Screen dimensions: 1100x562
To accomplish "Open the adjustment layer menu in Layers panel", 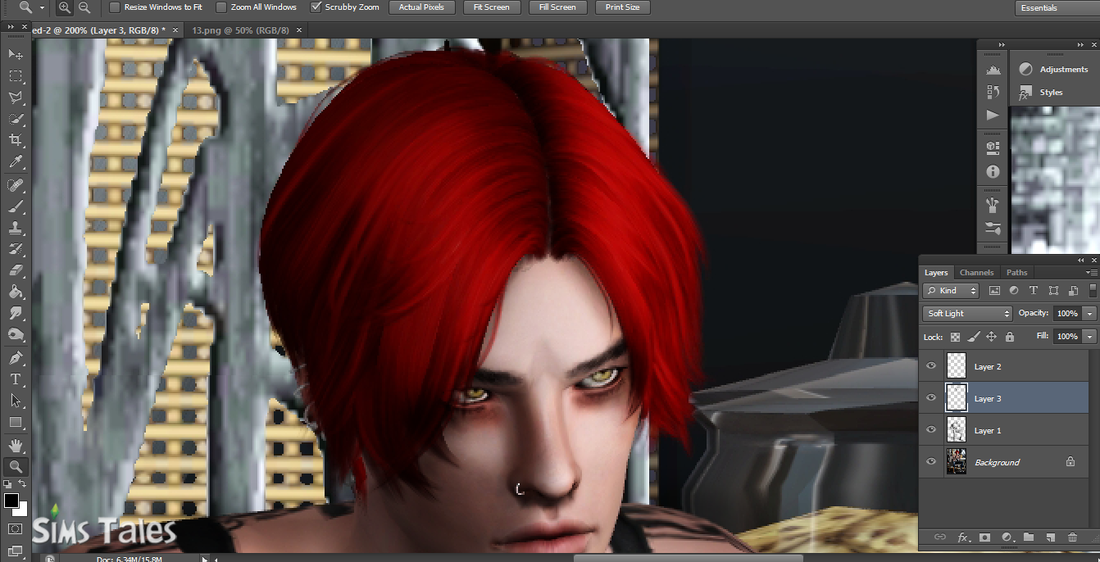I will click(1007, 537).
